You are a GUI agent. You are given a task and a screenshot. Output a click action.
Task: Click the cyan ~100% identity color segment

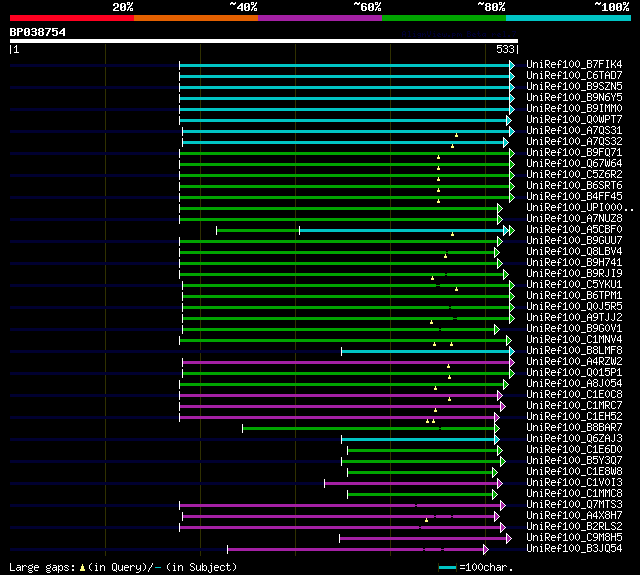click(569, 18)
